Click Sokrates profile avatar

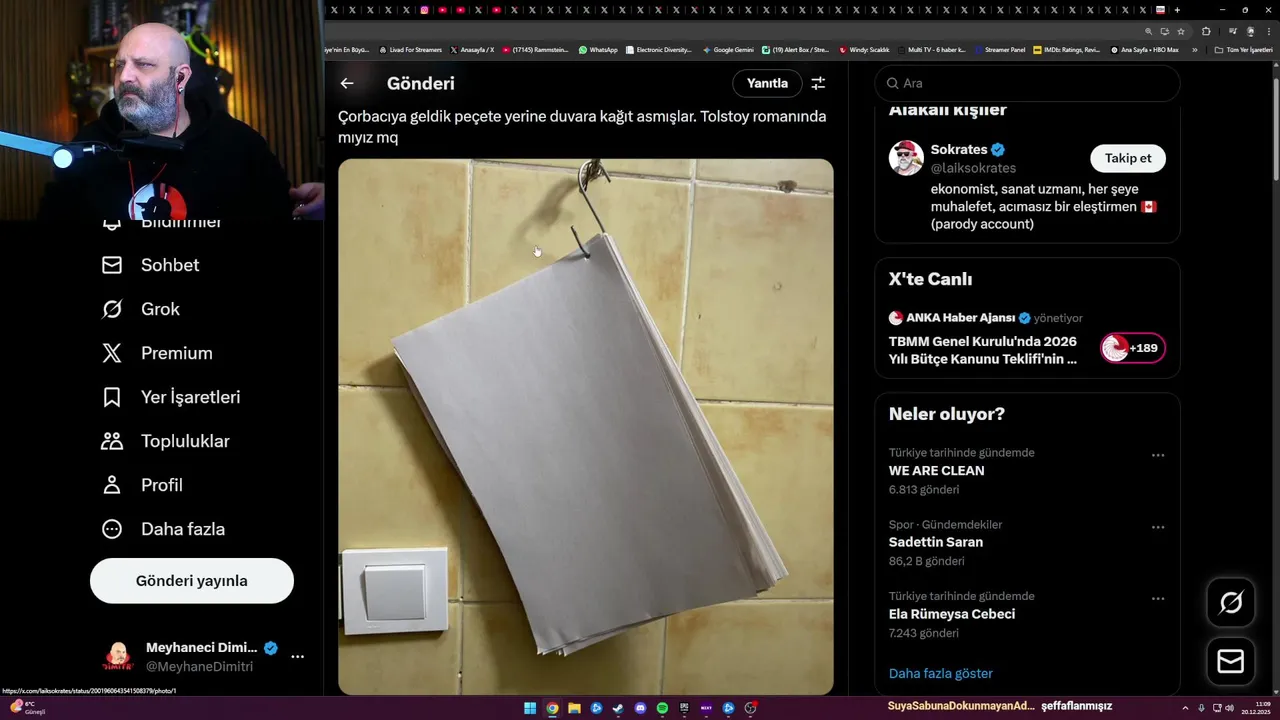coord(906,158)
